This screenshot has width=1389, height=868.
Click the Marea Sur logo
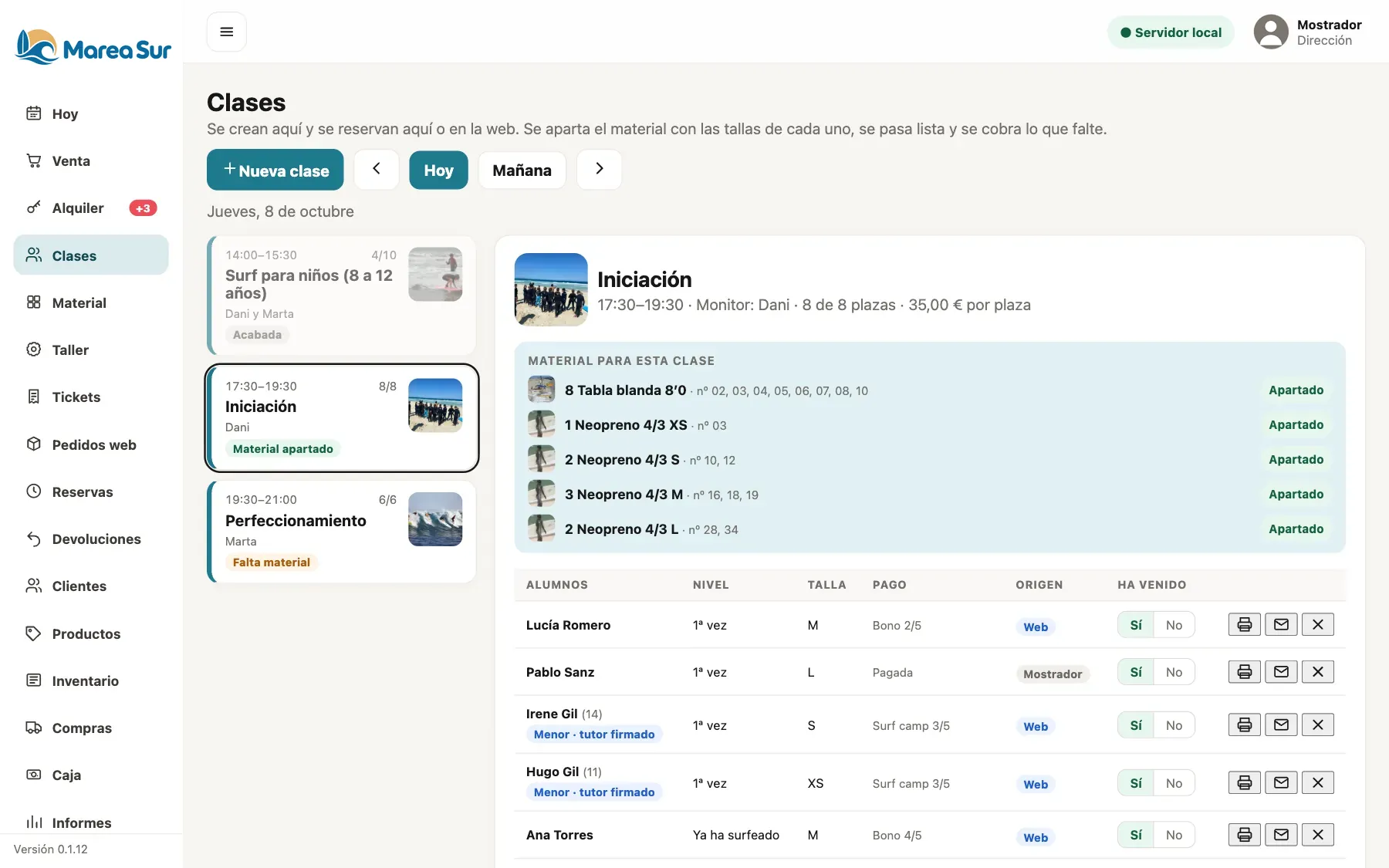[93, 48]
